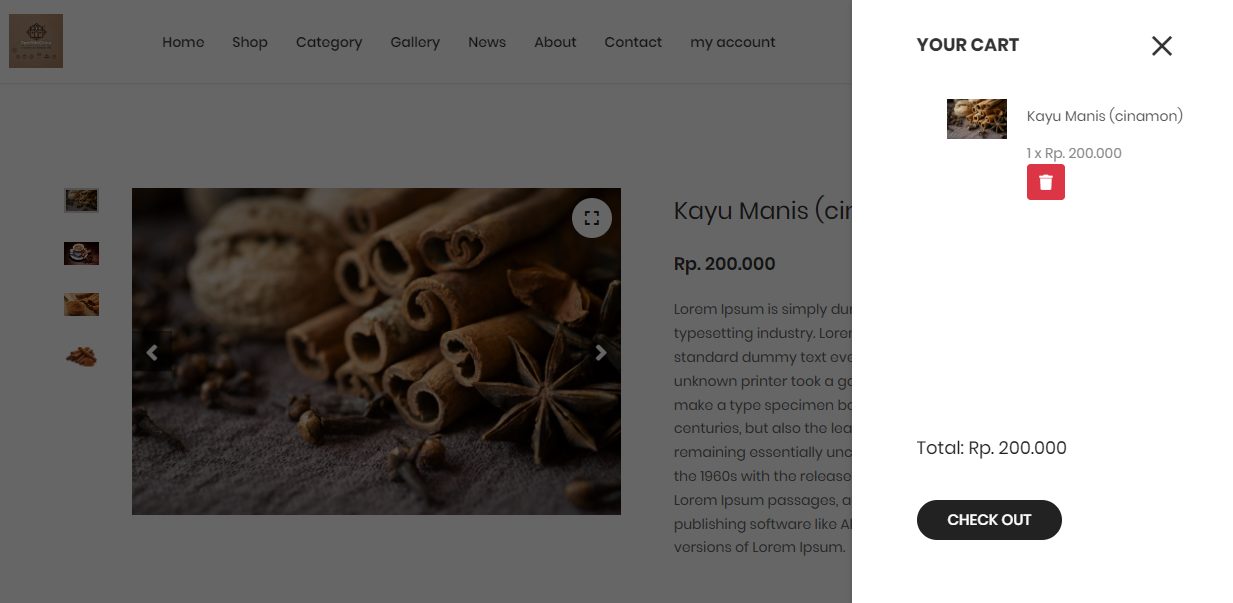Close the cart panel with the X
Viewport: 1233px width, 603px height.
point(1161,46)
